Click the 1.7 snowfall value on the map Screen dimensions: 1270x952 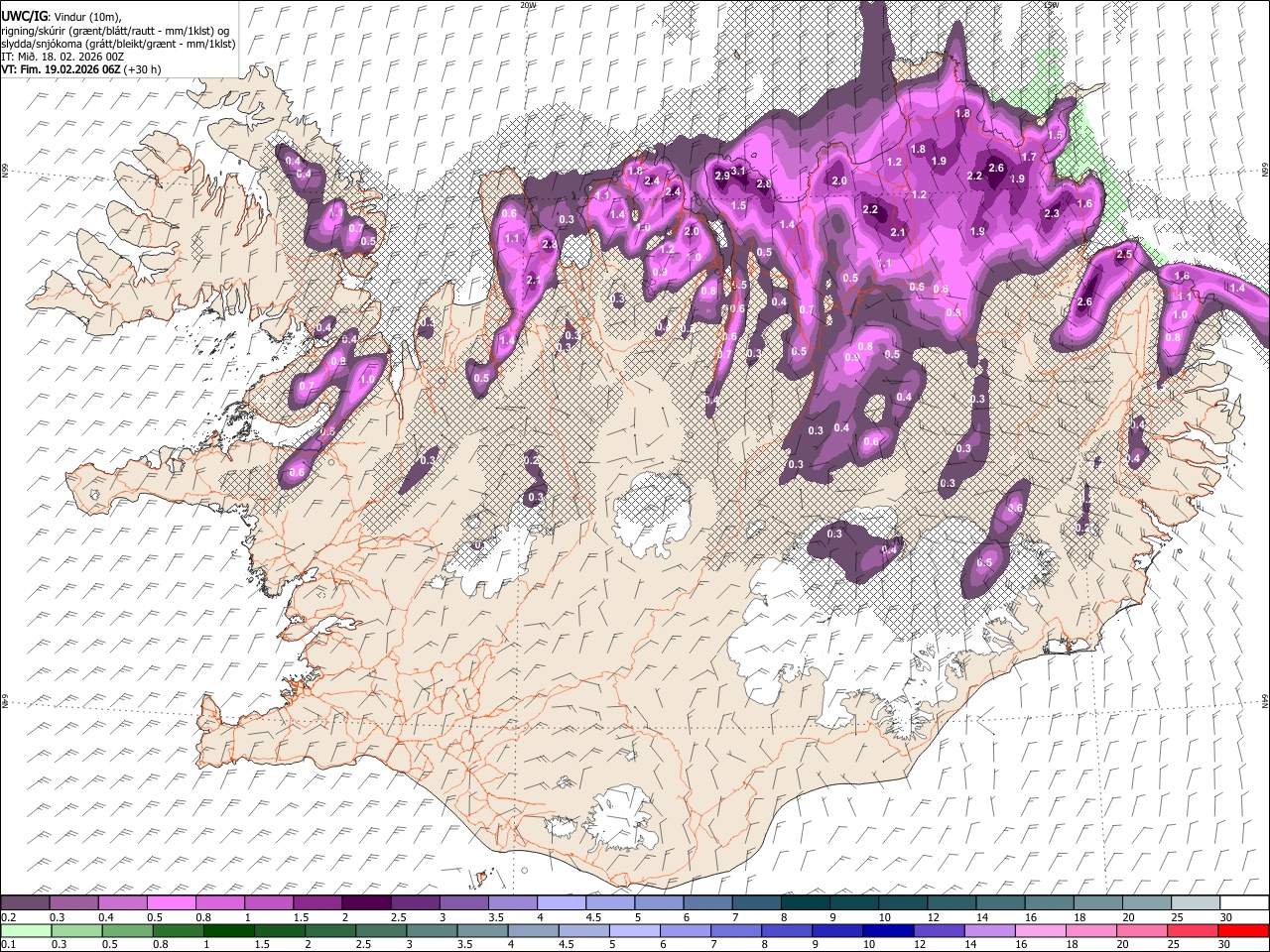(x=1029, y=157)
